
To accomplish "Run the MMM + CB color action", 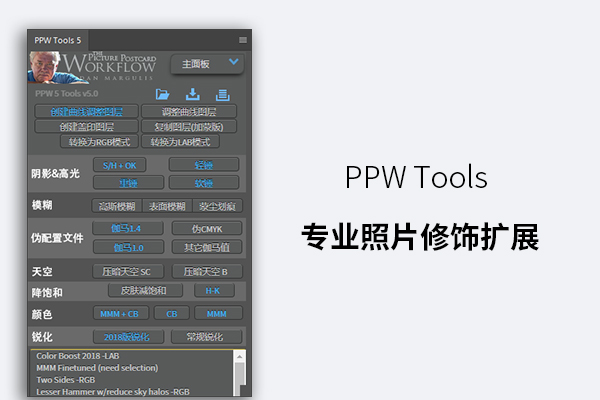I will click(x=121, y=313).
